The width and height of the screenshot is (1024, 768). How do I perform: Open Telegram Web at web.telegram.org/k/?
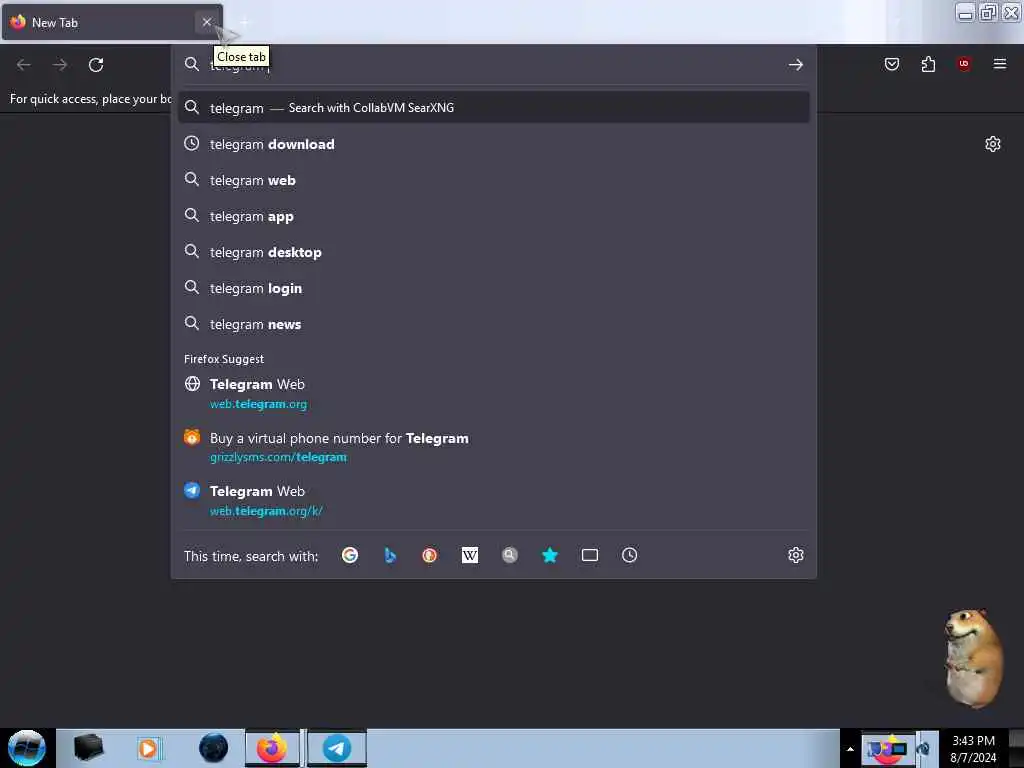point(494,500)
